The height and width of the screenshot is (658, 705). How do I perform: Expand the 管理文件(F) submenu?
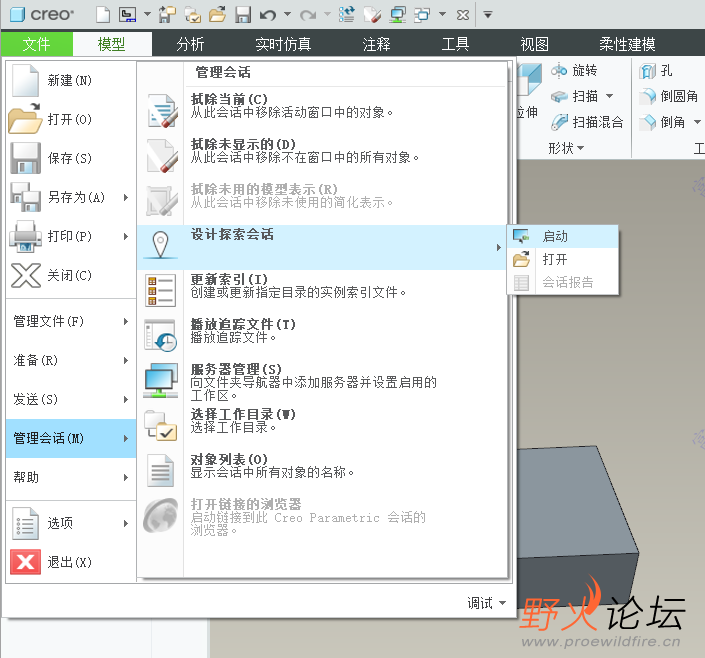(71, 321)
